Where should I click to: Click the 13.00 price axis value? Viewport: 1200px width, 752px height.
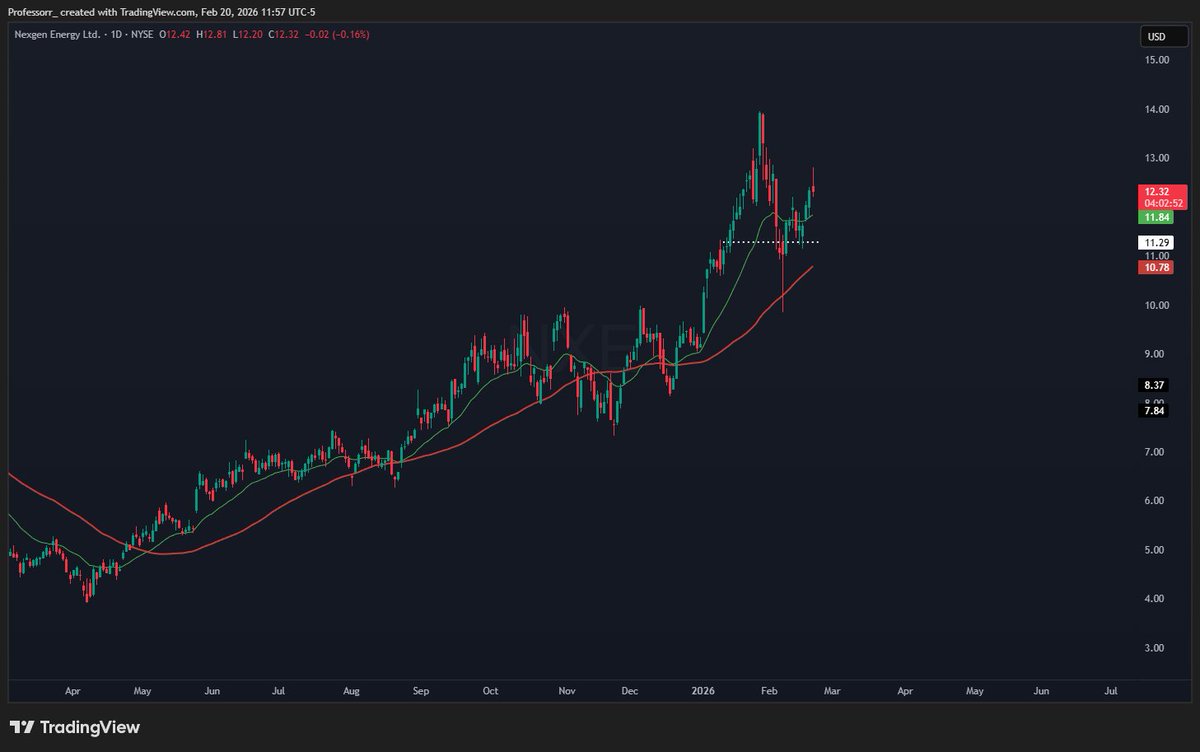[1156, 158]
